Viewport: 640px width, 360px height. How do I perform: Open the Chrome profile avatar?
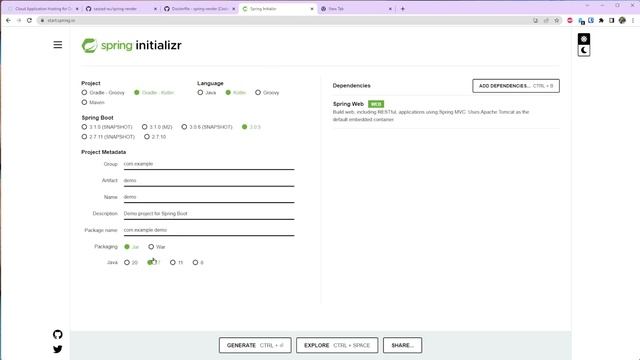point(622,20)
